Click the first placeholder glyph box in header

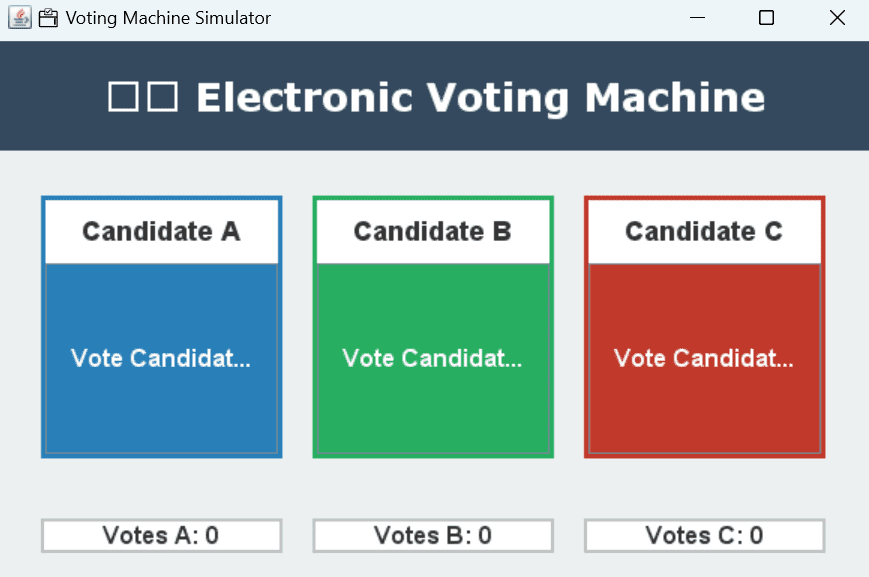123,96
